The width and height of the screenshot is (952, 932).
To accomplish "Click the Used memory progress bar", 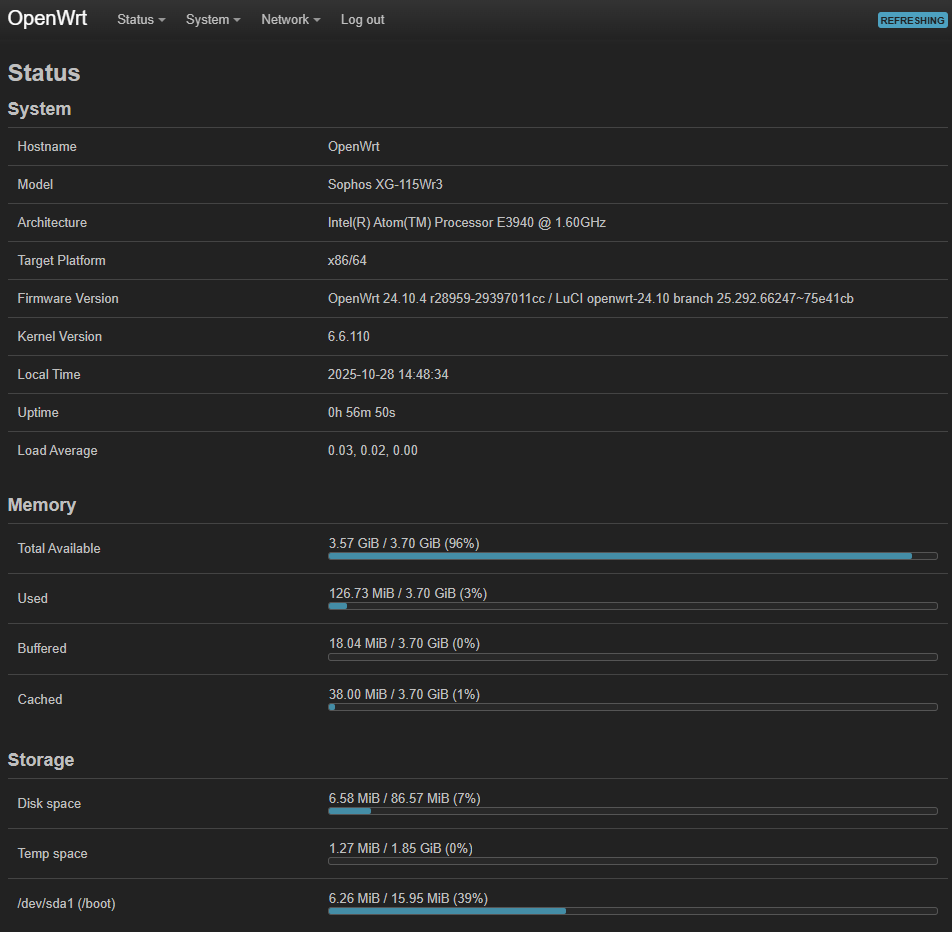I will tap(632, 605).
